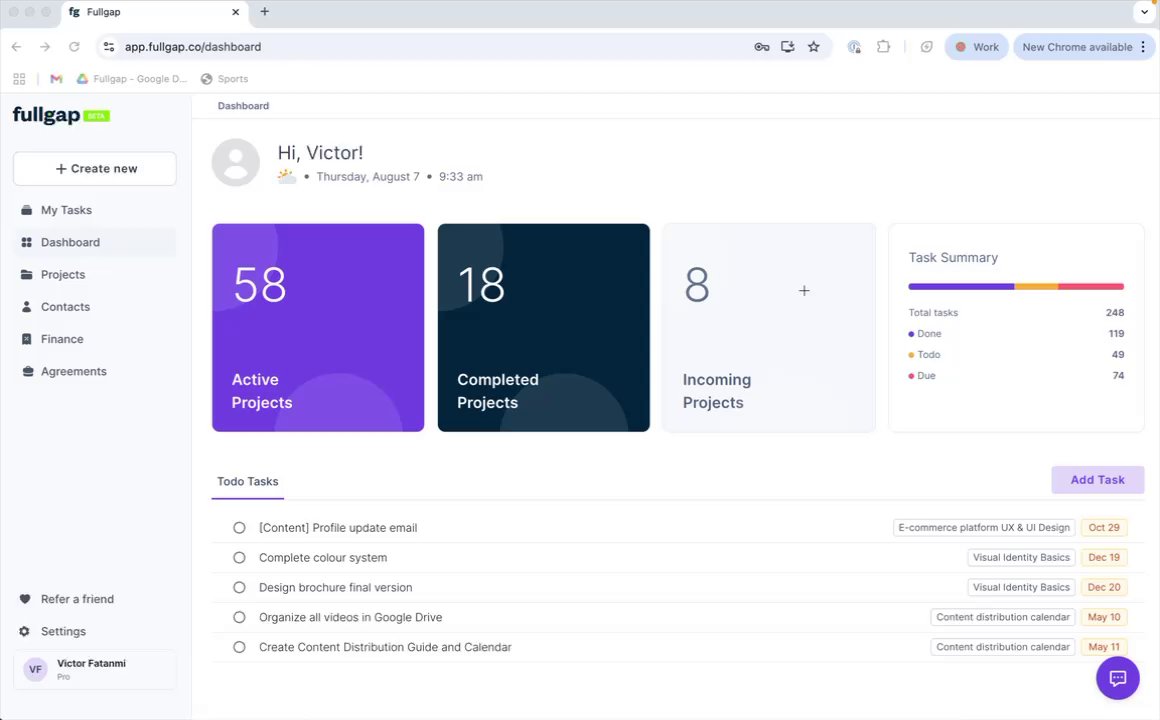The width and height of the screenshot is (1160, 720).
Task: Complete the Create Content Distribution Guide task
Action: click(239, 647)
